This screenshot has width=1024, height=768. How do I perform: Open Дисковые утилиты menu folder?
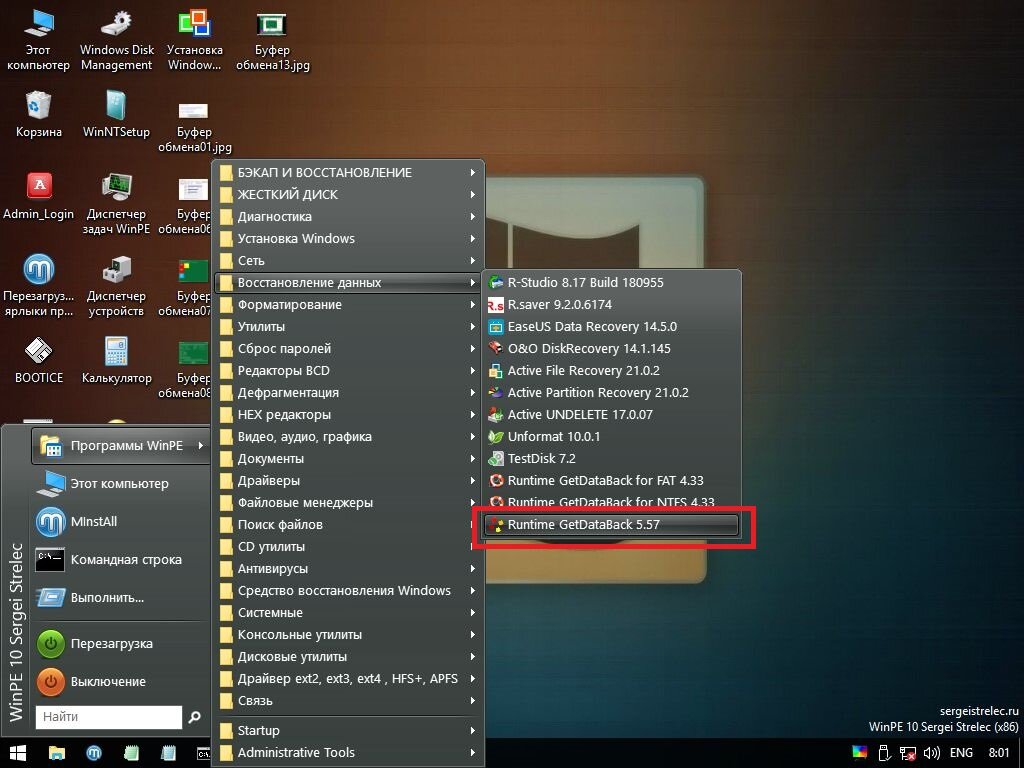tap(349, 656)
